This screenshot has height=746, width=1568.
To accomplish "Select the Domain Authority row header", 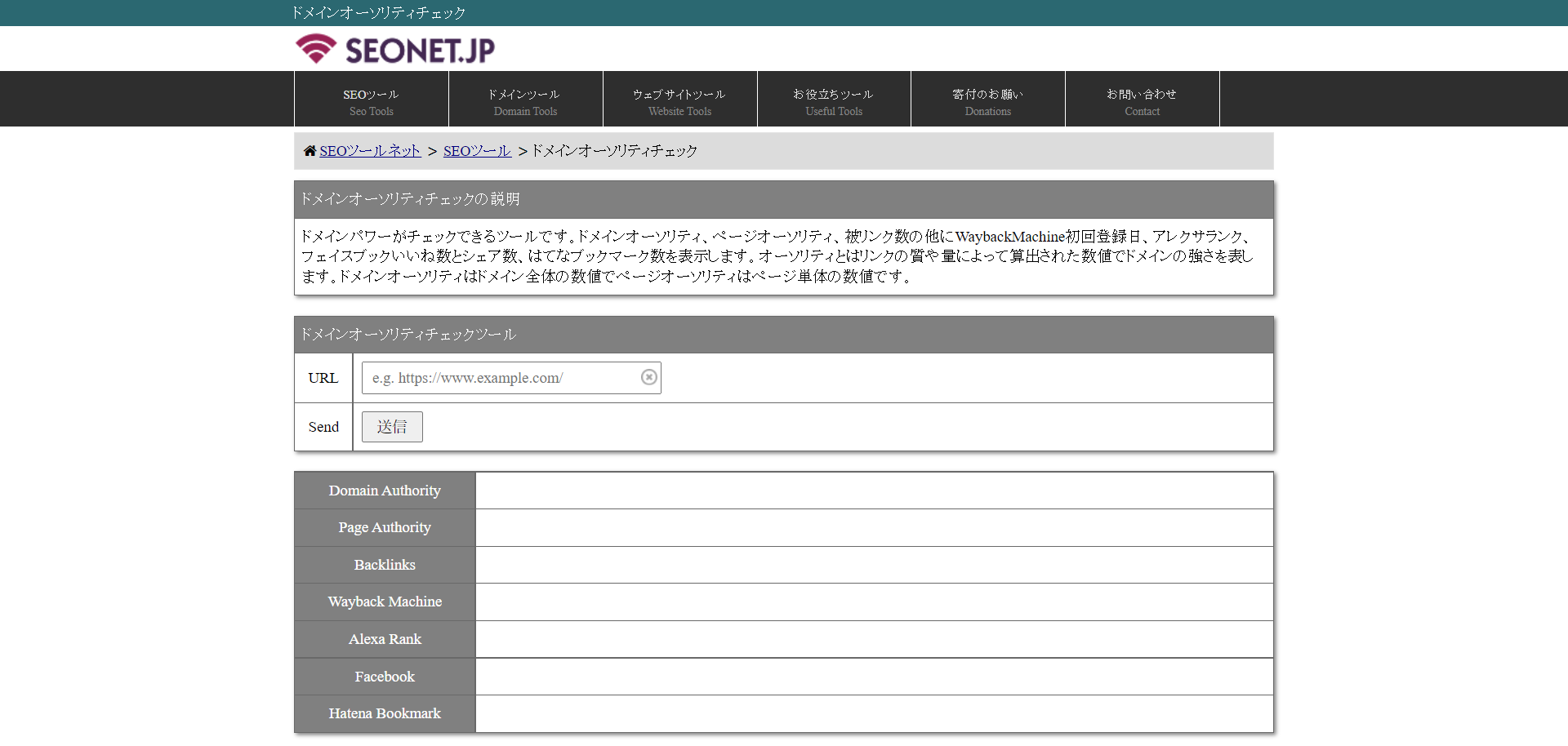I will point(384,490).
